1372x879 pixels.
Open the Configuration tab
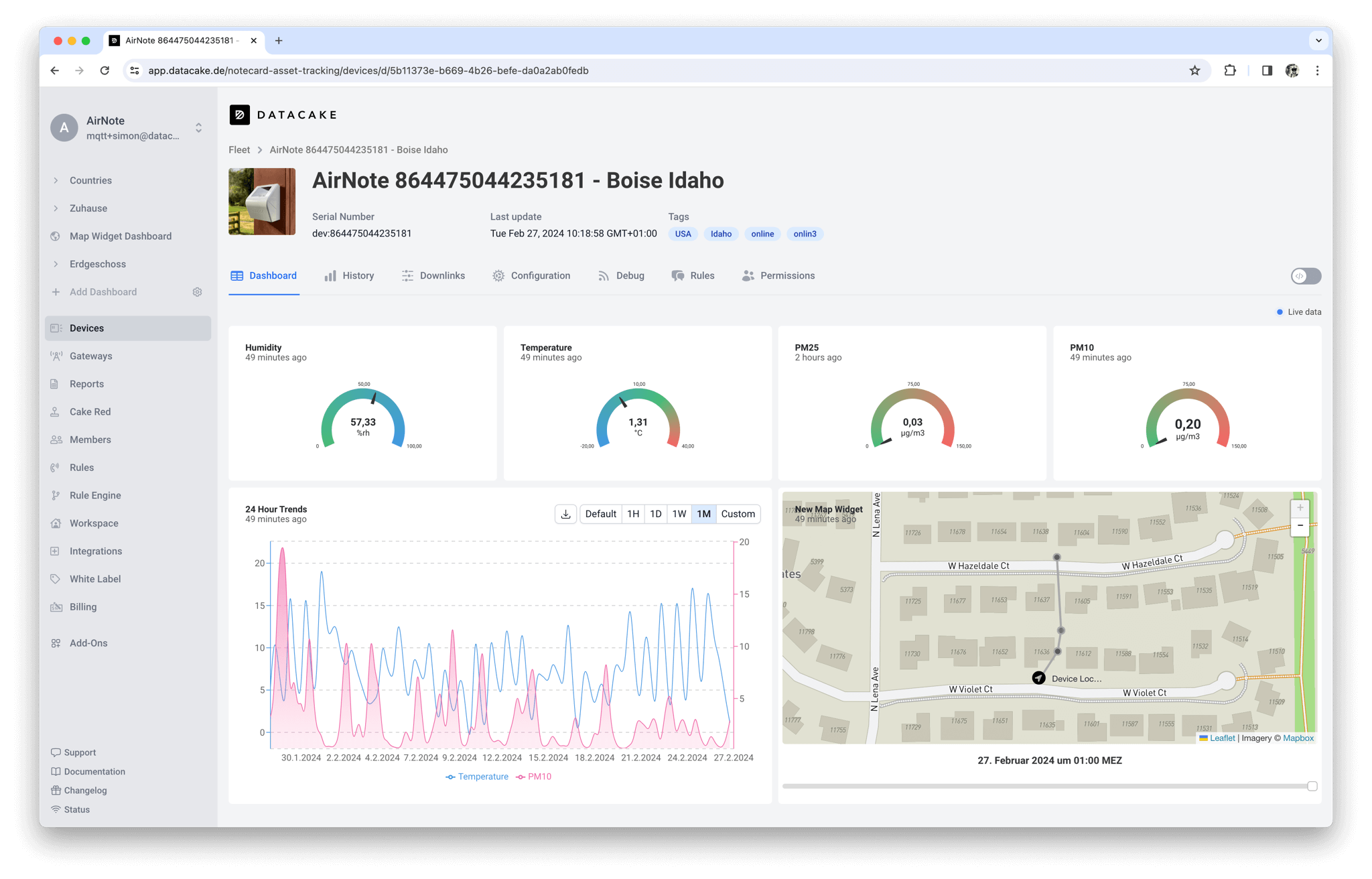coord(531,276)
